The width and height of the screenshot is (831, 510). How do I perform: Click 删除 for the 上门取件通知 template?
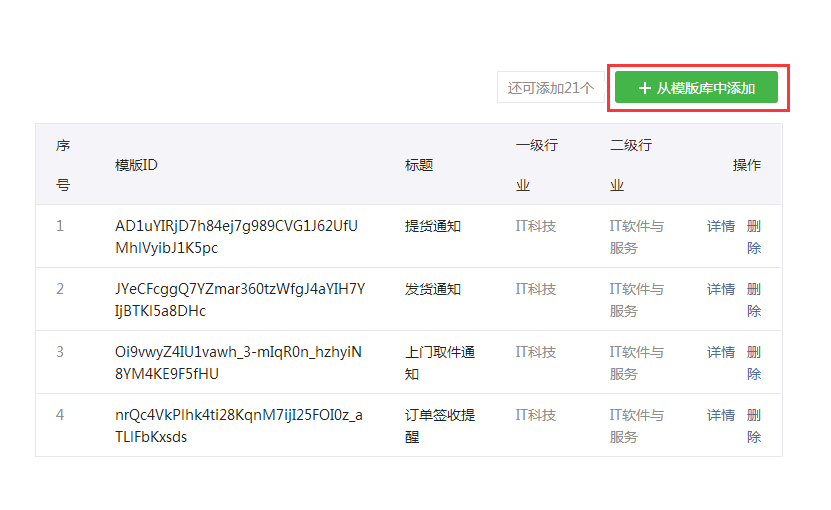tap(754, 363)
